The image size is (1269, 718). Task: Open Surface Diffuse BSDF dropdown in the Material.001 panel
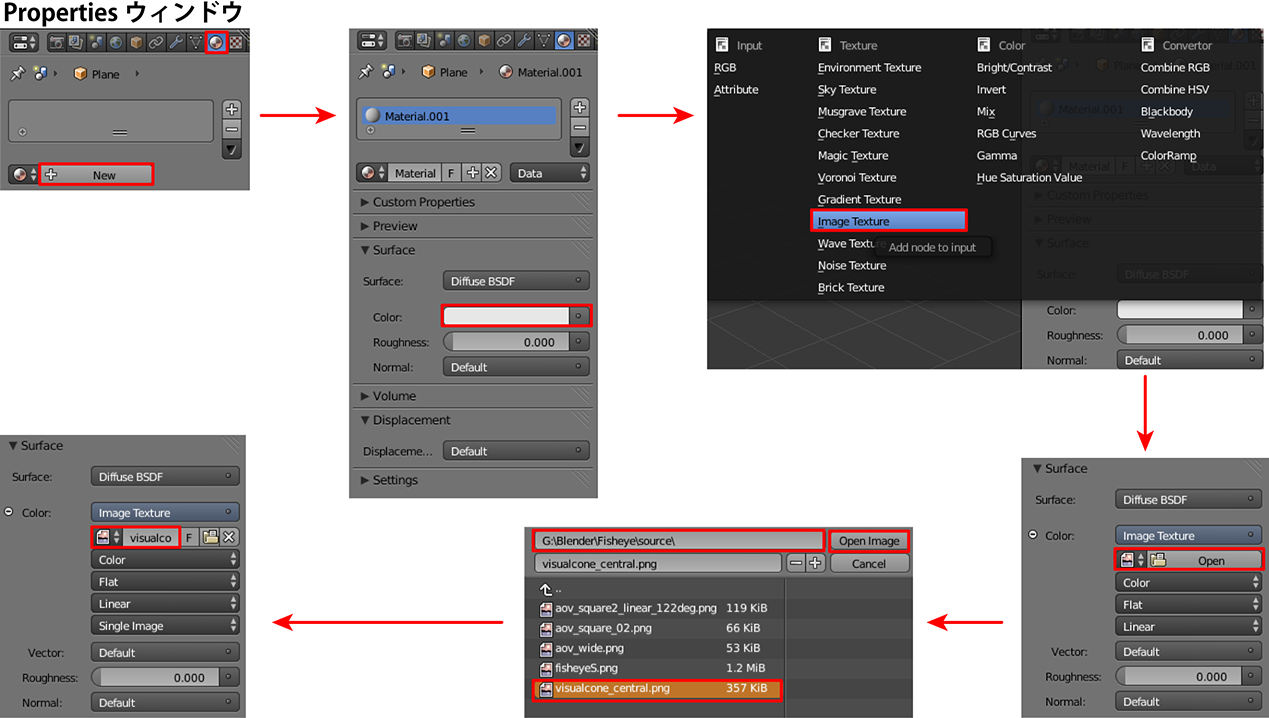(x=516, y=281)
